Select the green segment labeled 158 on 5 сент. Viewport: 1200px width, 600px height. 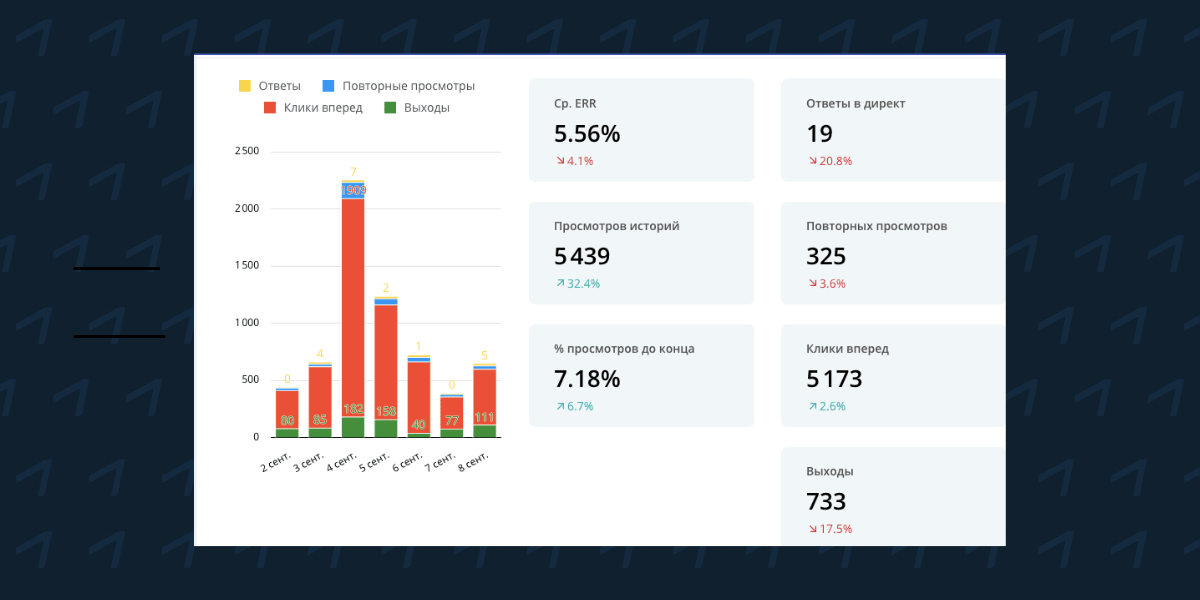[x=386, y=427]
